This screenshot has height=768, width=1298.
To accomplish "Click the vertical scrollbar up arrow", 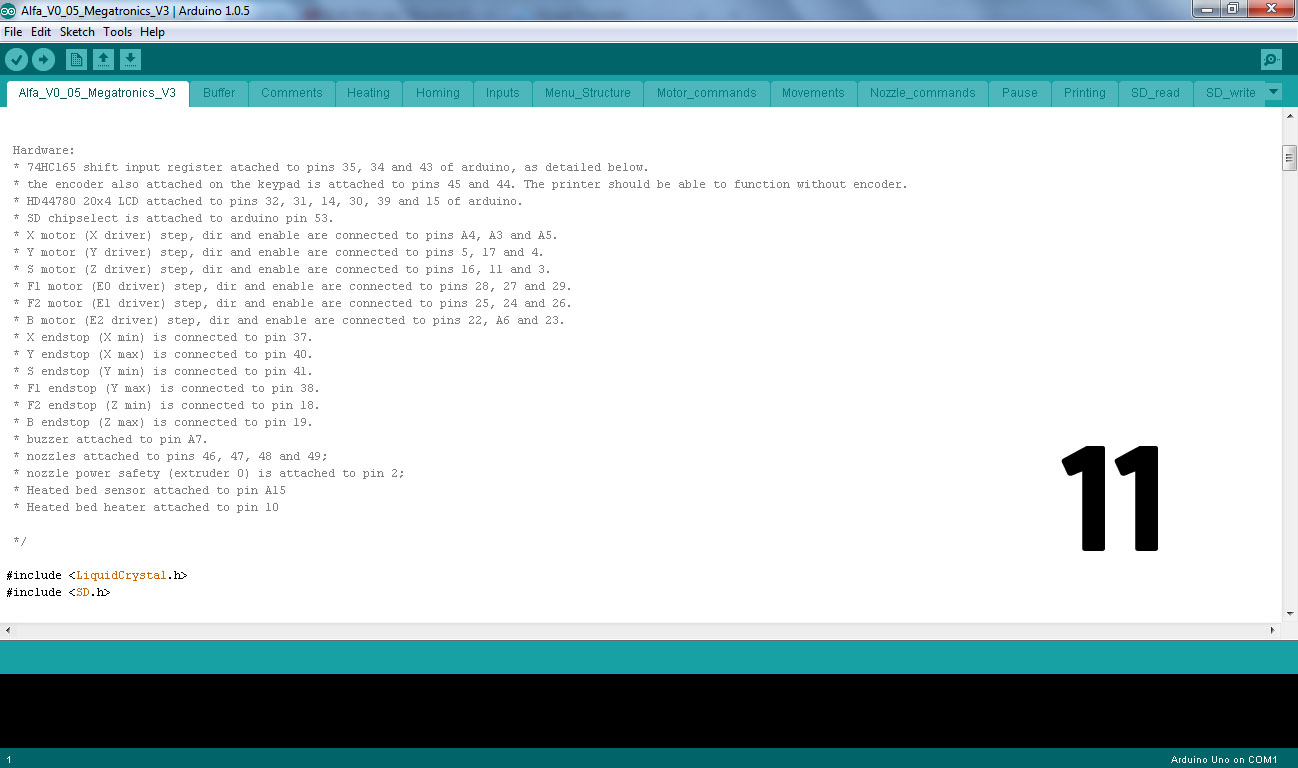I will click(1290, 115).
